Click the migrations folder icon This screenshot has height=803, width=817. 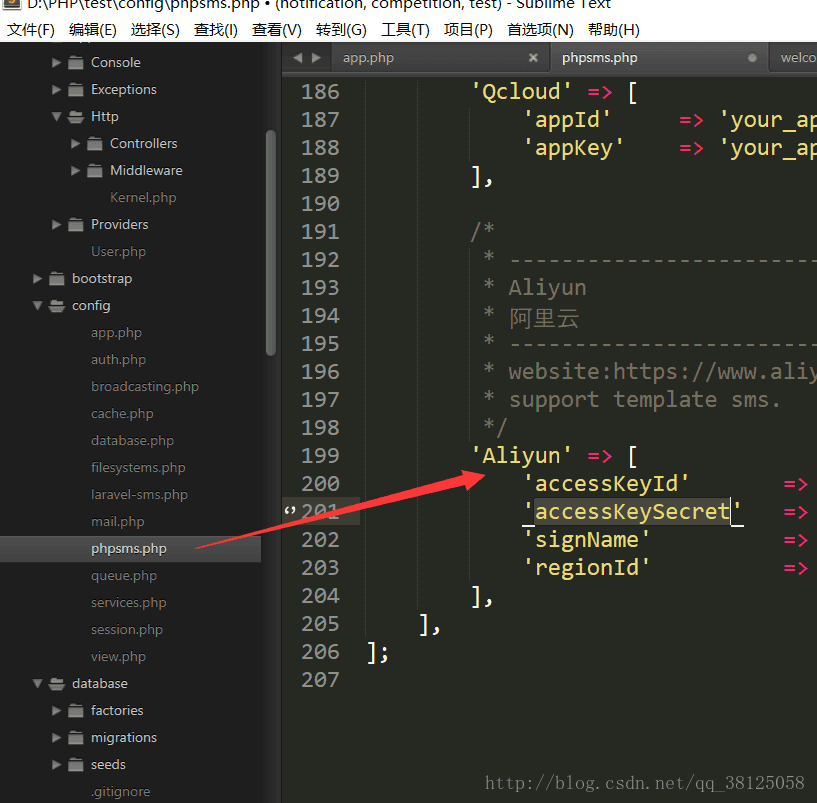pos(75,738)
